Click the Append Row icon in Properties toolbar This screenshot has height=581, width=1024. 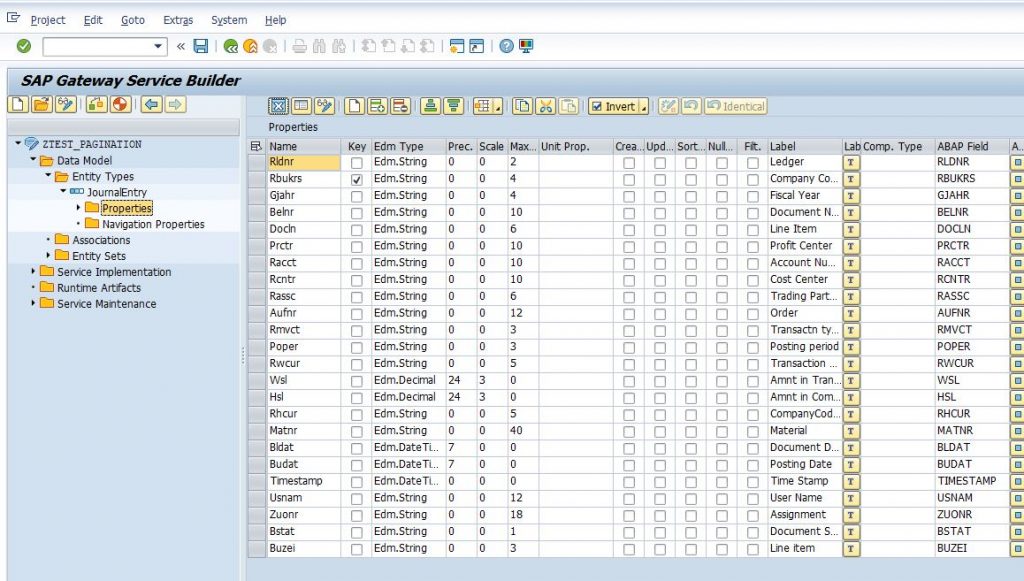[355, 106]
